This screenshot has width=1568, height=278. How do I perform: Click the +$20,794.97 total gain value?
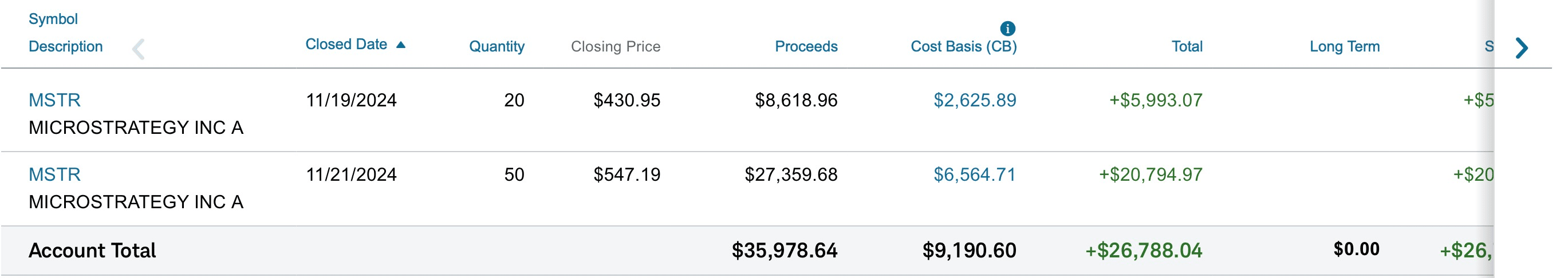tap(1150, 174)
